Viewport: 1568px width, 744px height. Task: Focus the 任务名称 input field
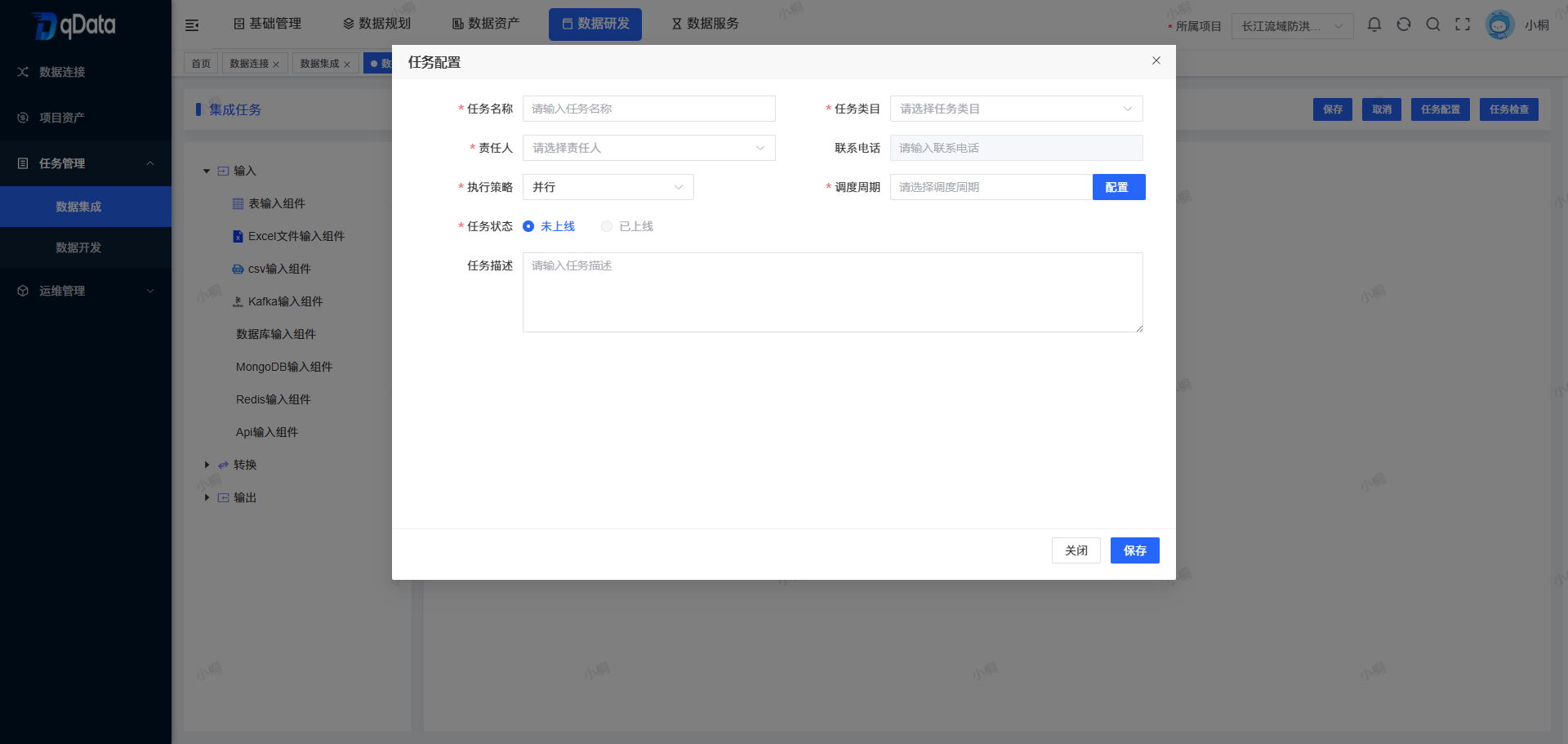(x=649, y=109)
